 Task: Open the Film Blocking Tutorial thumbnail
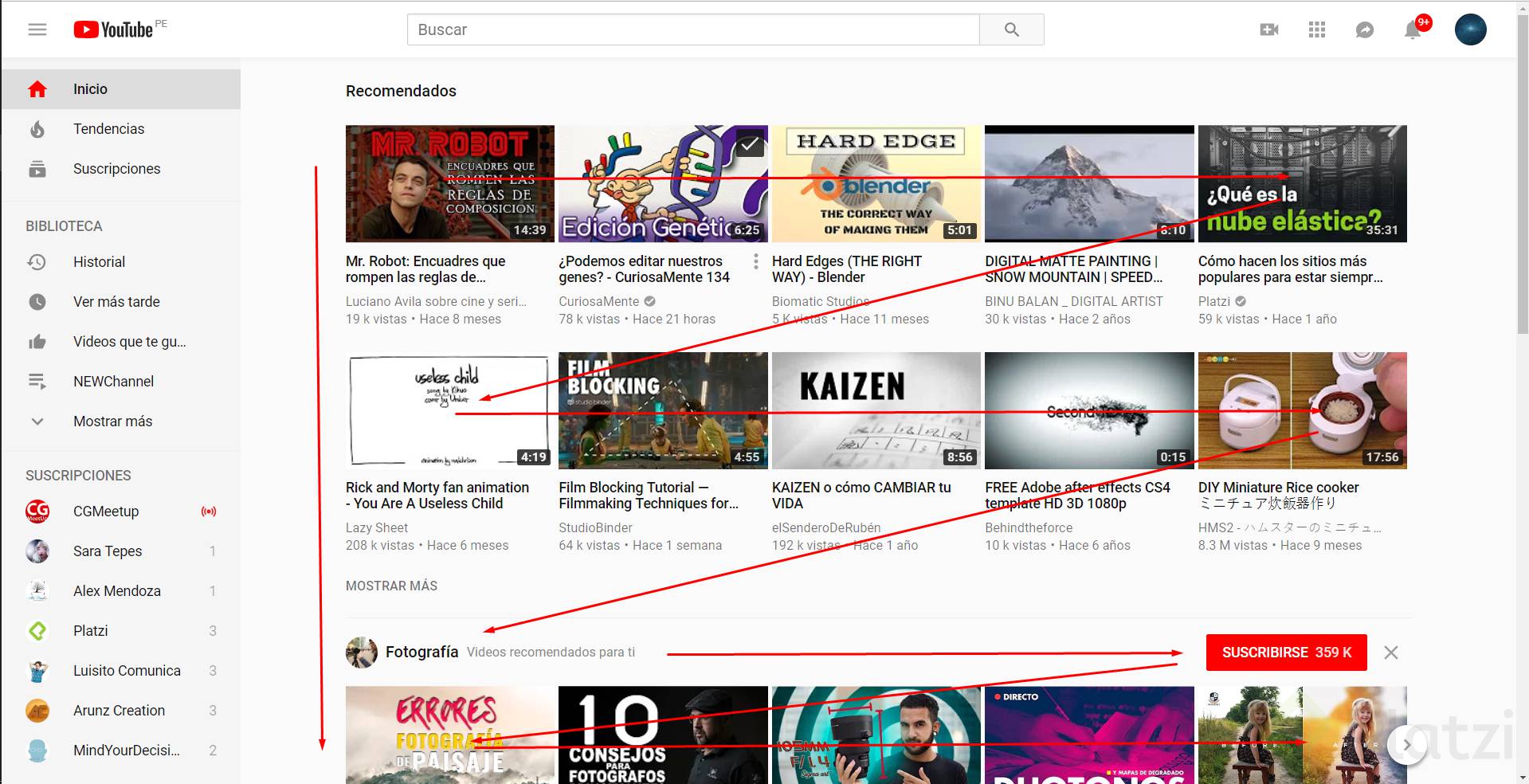pos(663,410)
